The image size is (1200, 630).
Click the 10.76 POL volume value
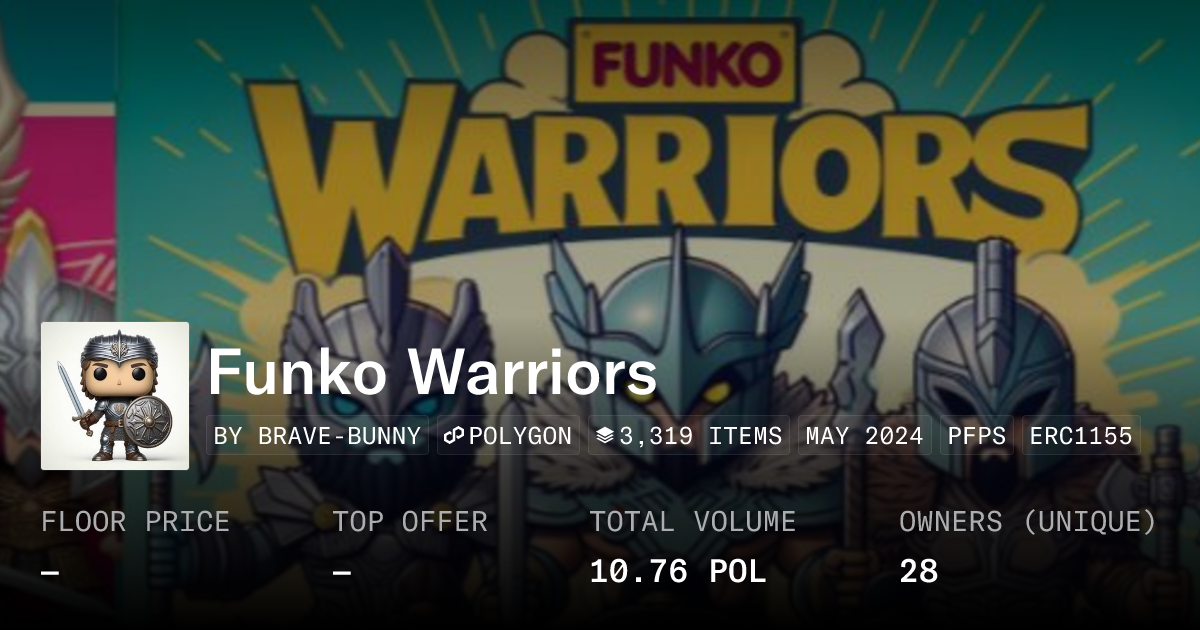tap(678, 572)
